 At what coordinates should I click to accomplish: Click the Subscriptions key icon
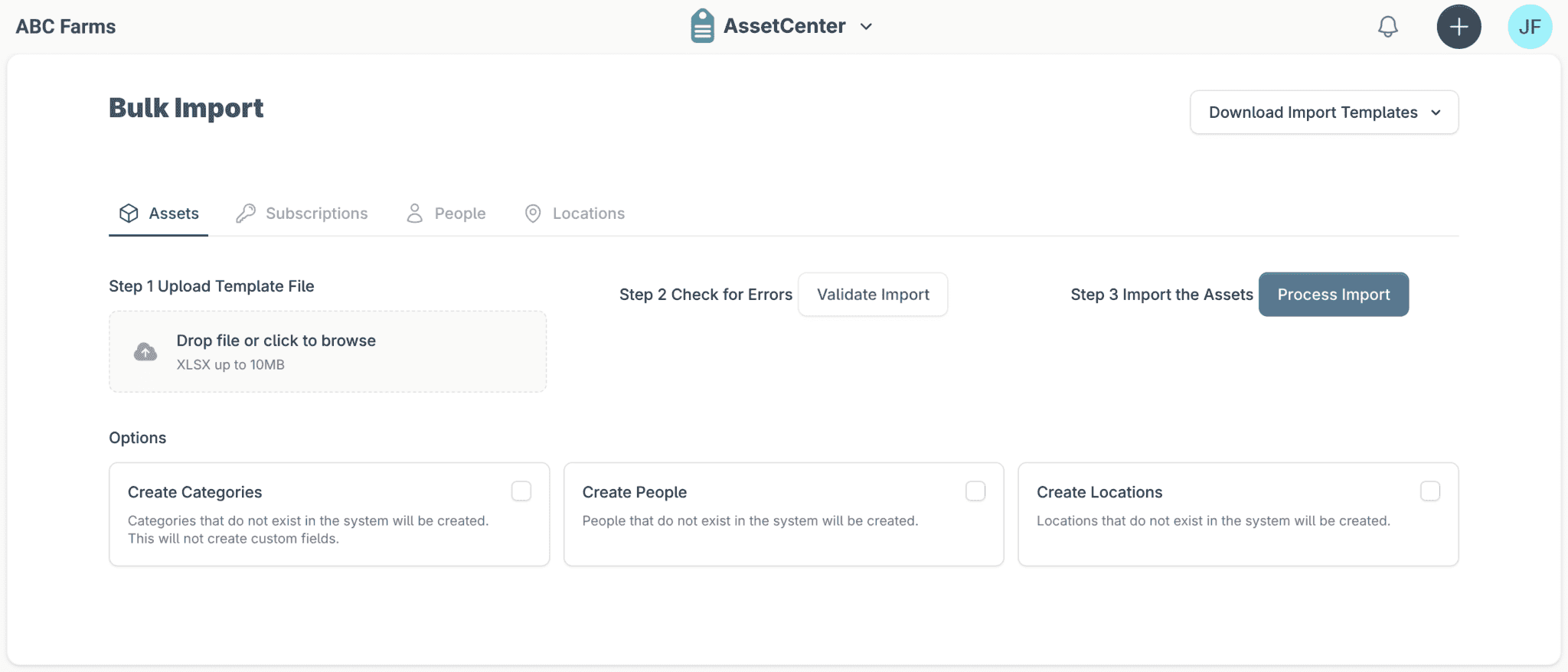point(246,214)
